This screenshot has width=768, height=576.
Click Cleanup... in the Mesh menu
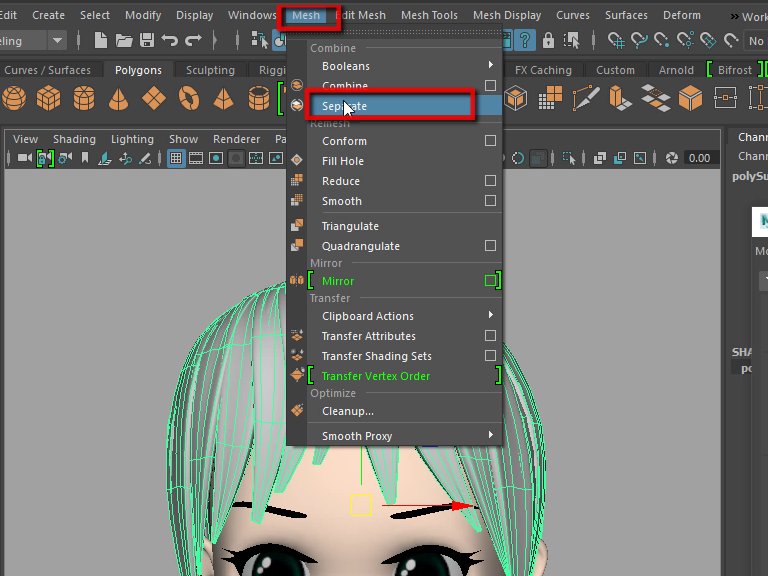pos(347,411)
